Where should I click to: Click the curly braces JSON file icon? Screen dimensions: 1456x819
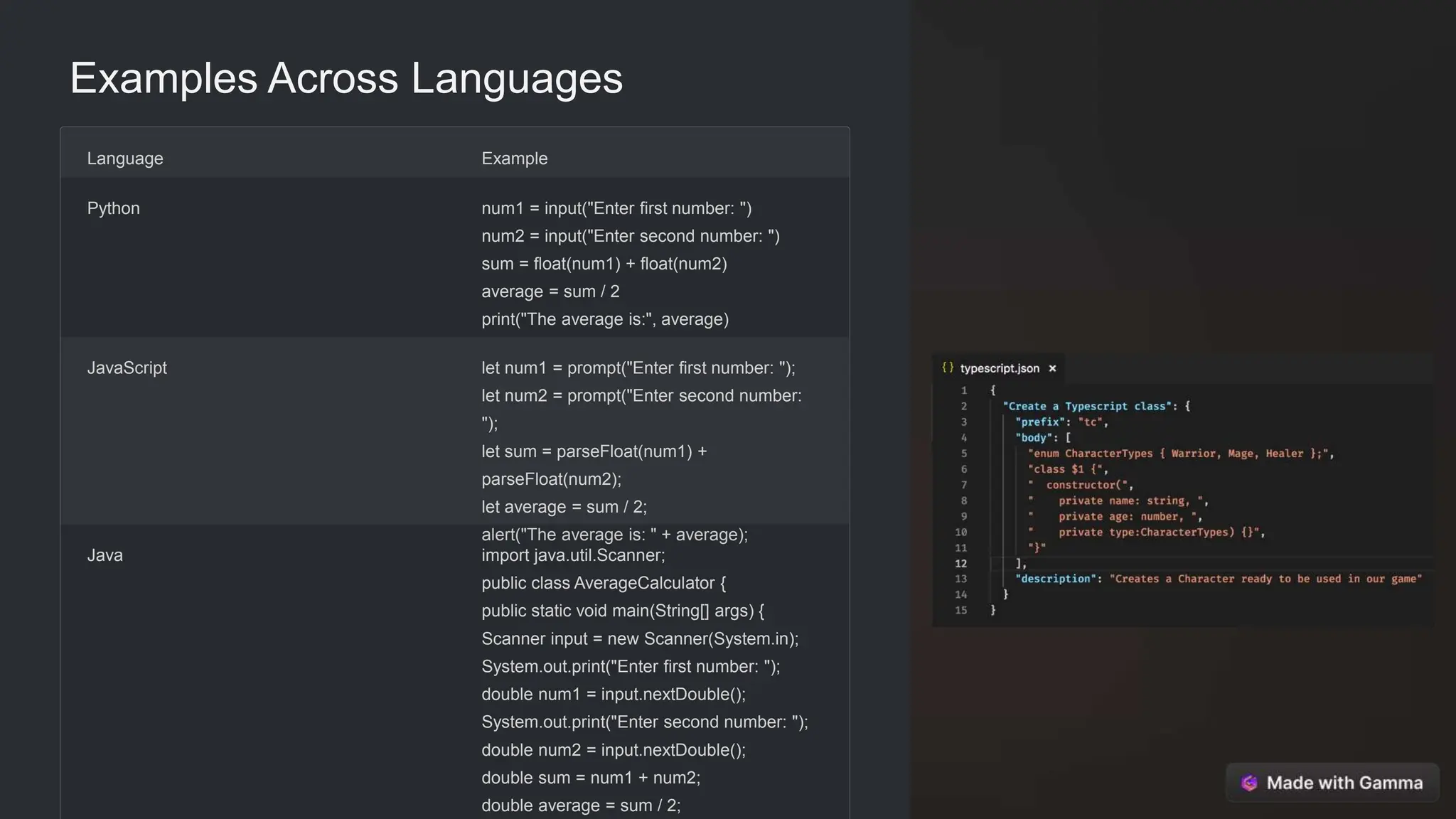point(947,368)
